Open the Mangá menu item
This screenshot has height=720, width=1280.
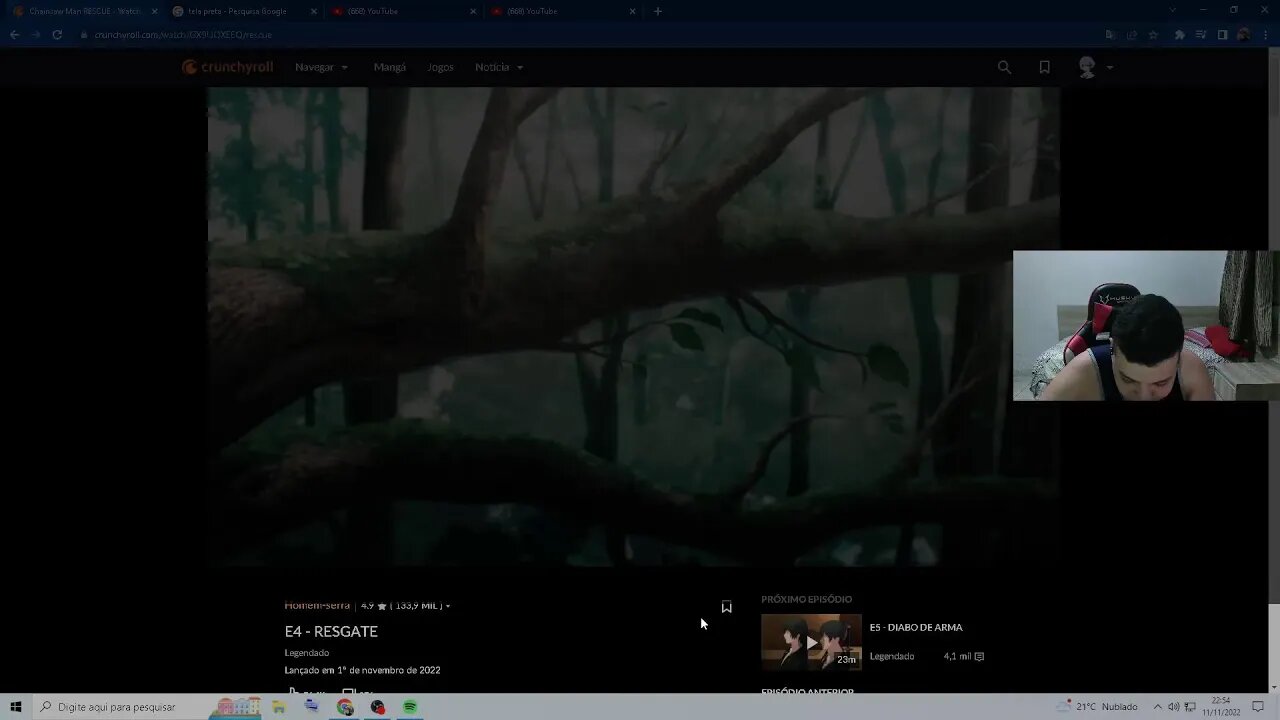coord(389,67)
